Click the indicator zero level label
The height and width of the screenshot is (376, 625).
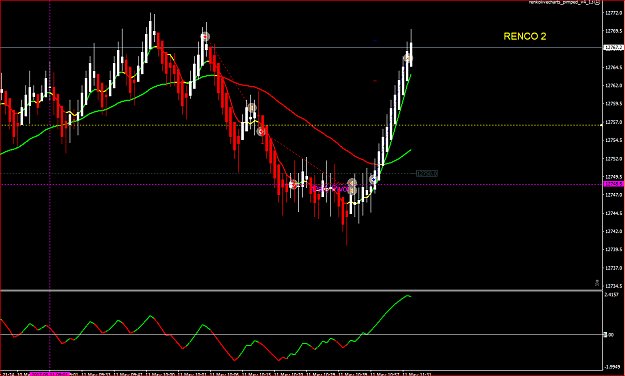[x=609, y=335]
